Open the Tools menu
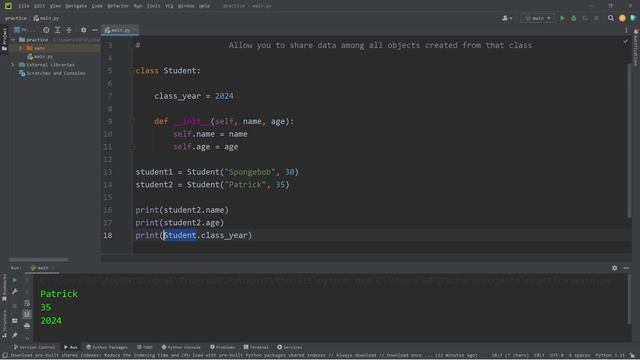640x360 pixels. (x=153, y=6)
